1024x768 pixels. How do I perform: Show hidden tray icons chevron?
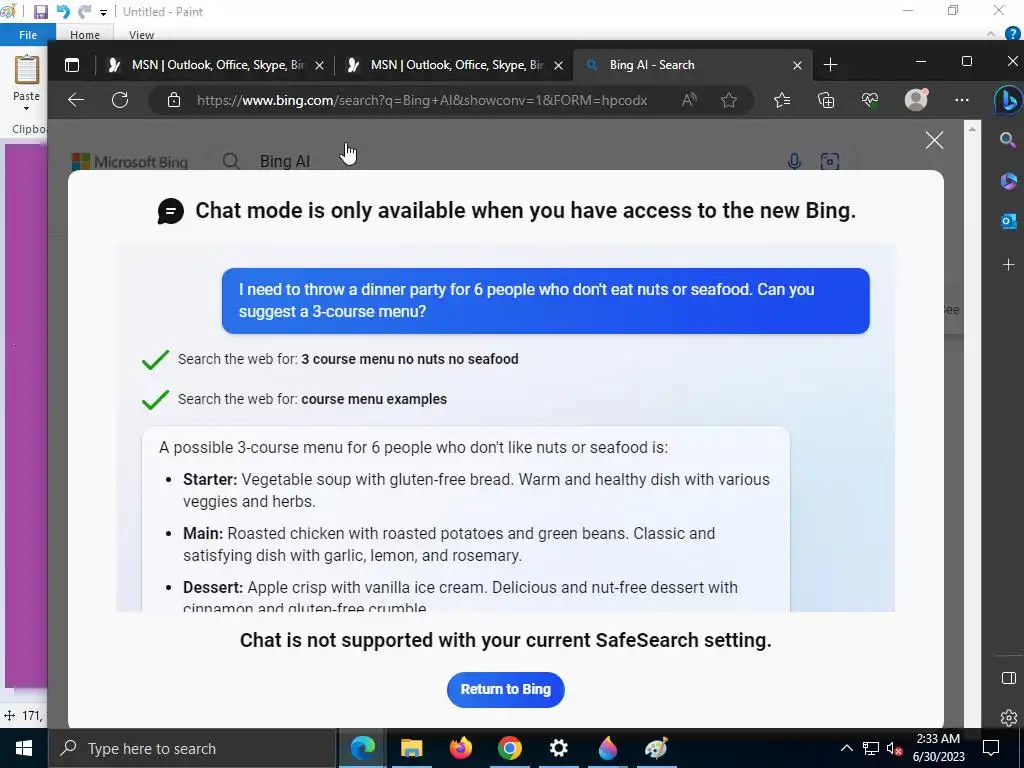[846, 748]
